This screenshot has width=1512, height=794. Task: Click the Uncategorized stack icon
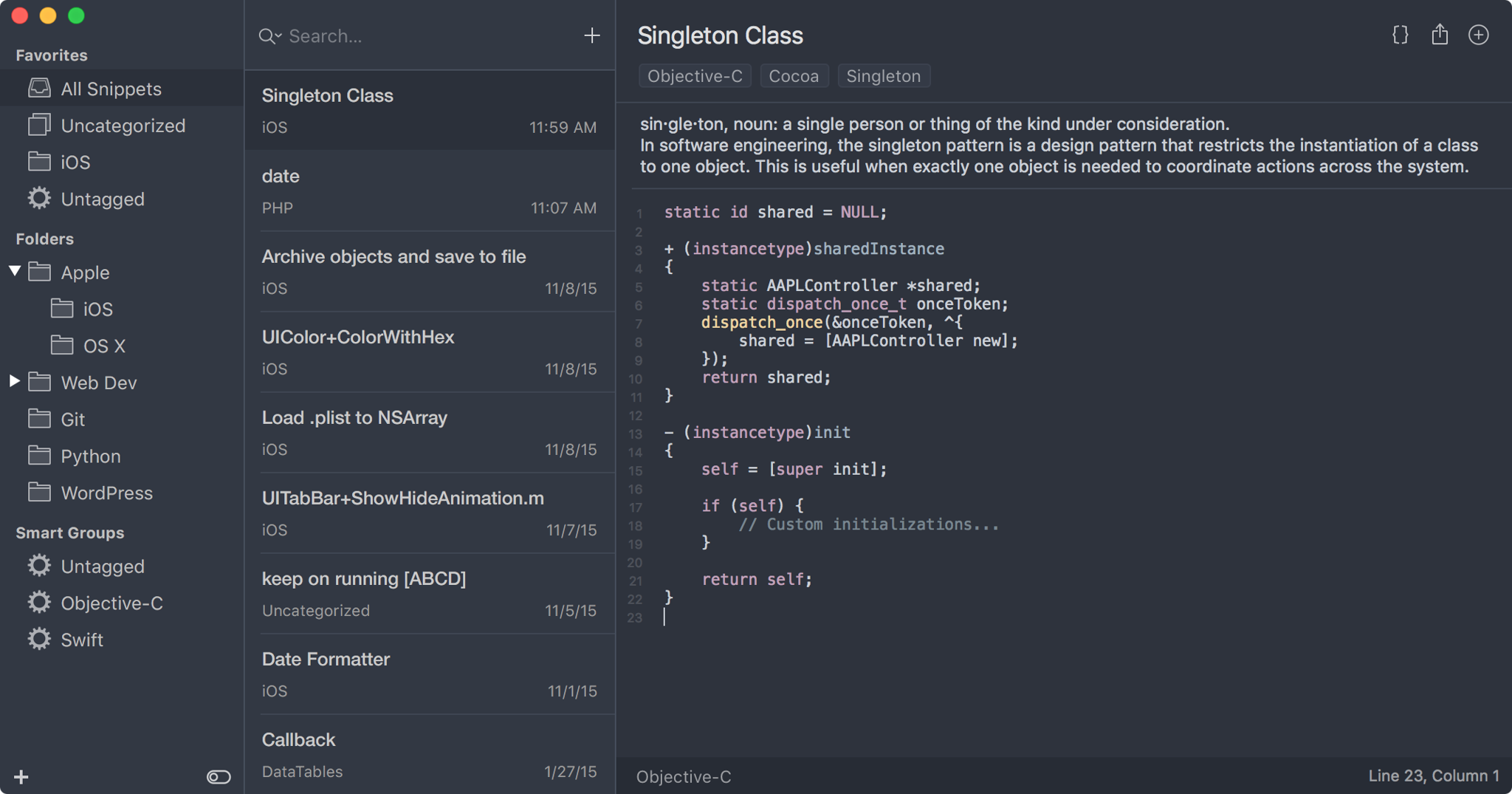pyautogui.click(x=39, y=125)
